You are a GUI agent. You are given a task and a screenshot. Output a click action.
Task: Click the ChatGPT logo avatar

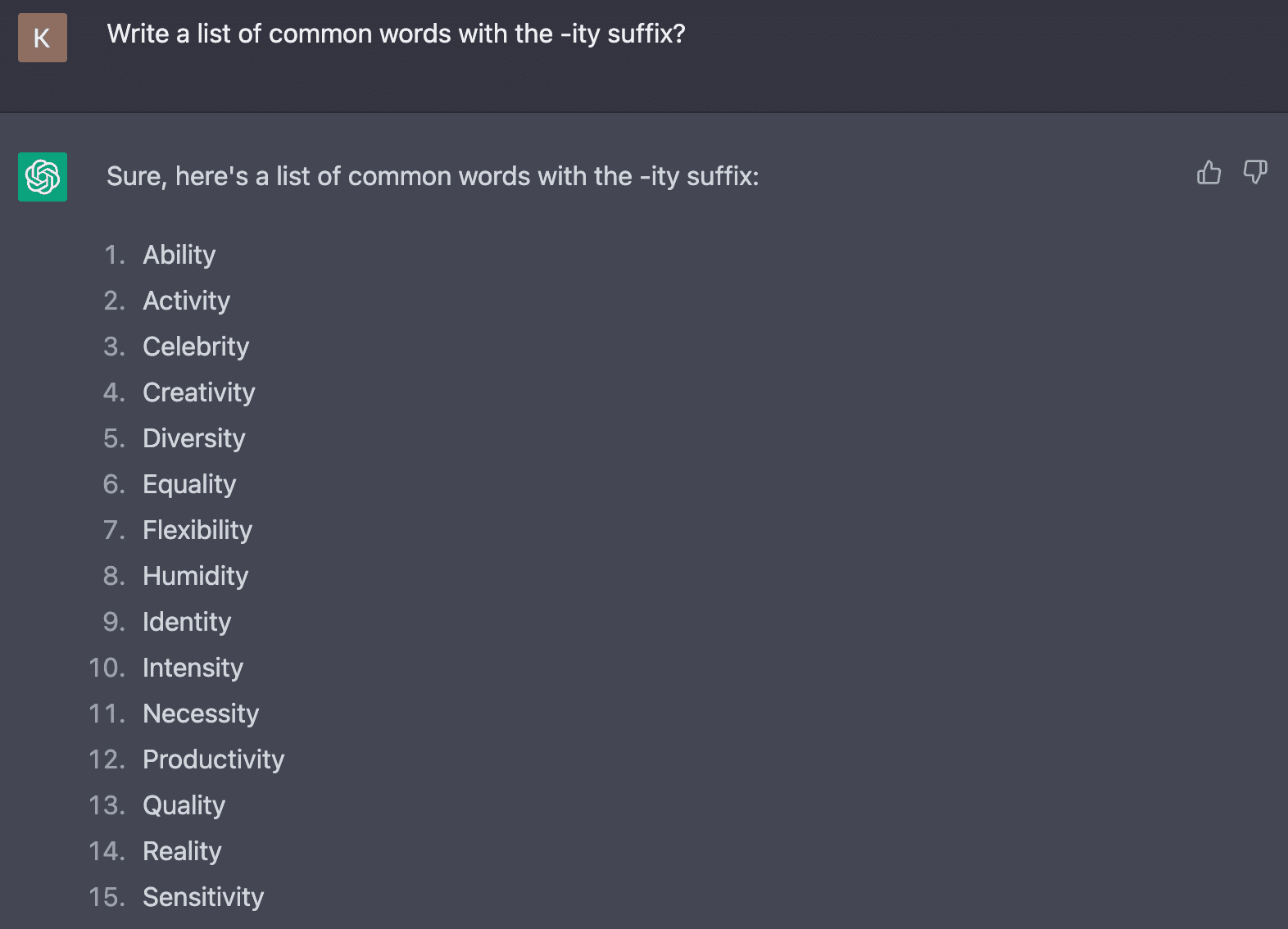coord(43,177)
